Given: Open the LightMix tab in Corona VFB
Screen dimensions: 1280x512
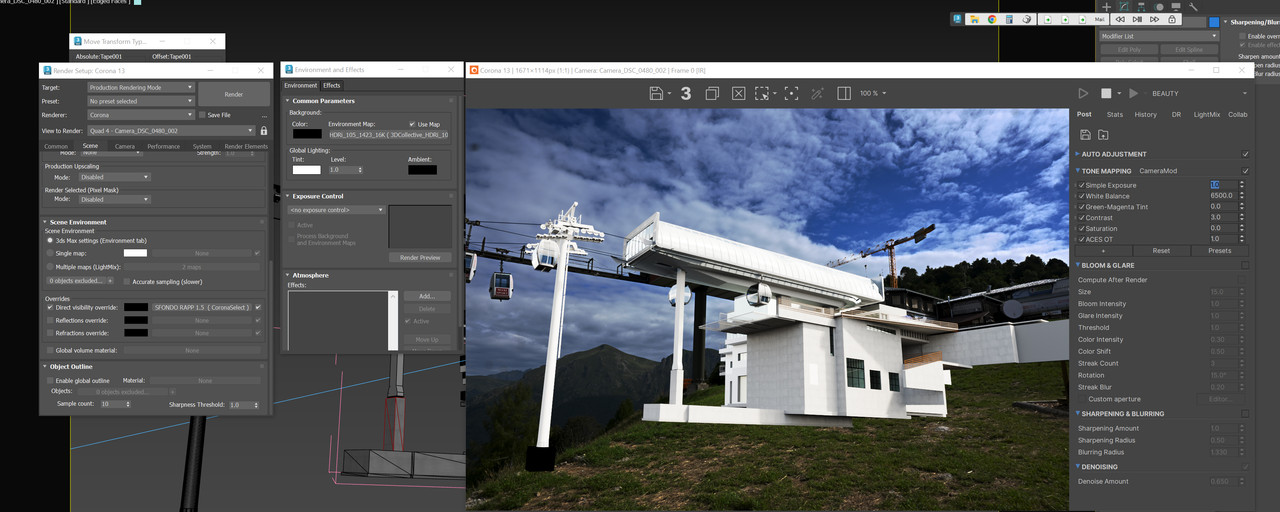Looking at the screenshot, I should (x=1207, y=114).
